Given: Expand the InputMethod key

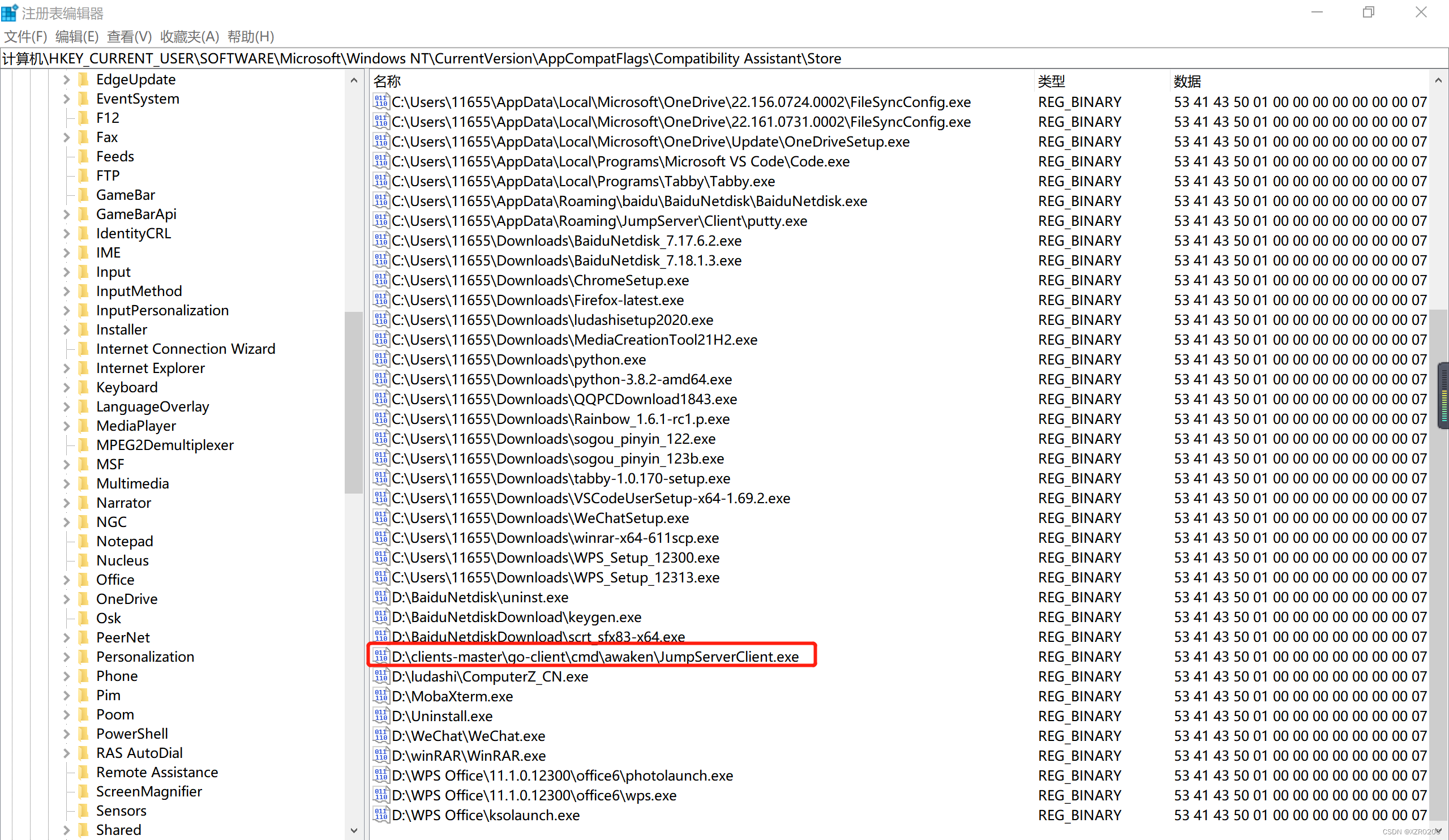Looking at the screenshot, I should pos(66,291).
